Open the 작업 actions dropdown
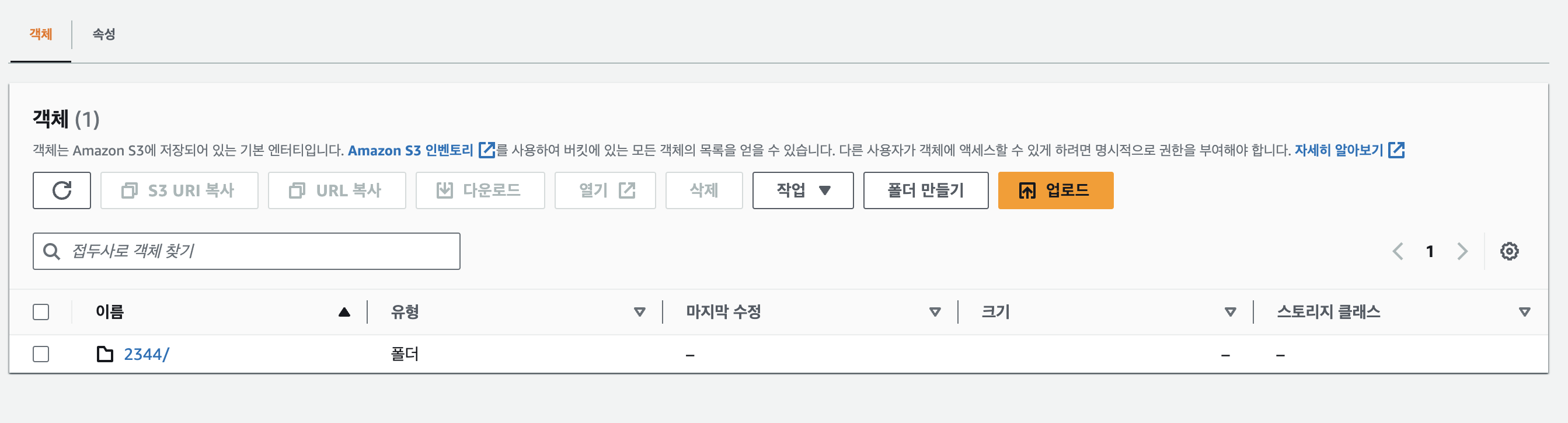1568x423 pixels. point(802,190)
